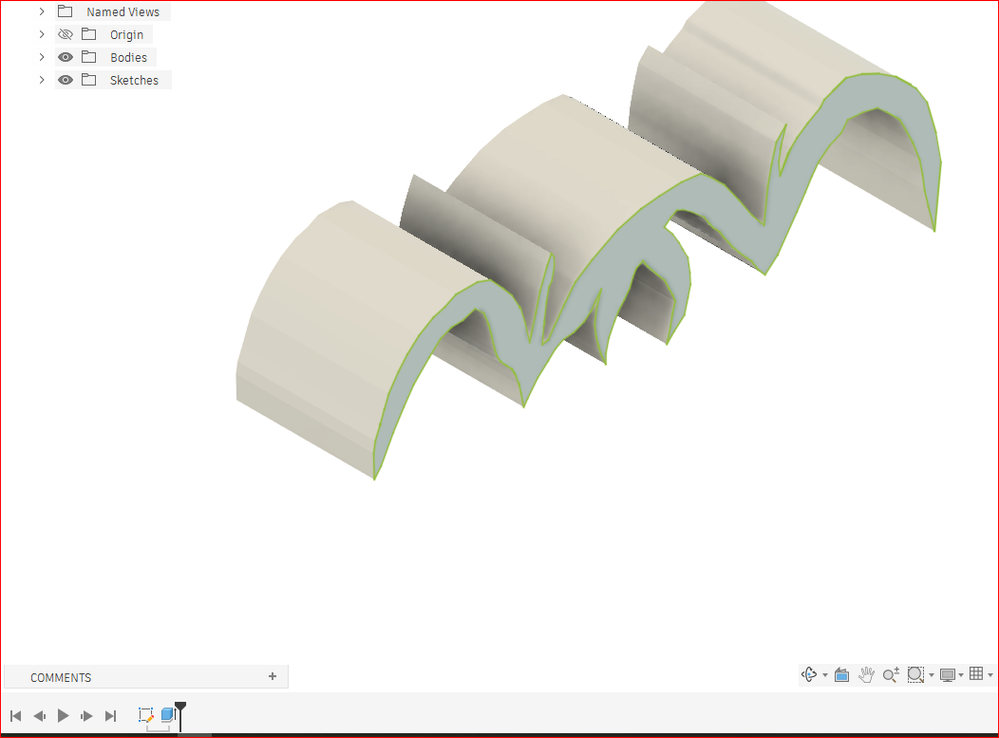Open the Display Settings dropdown arrow
This screenshot has width=999, height=738.
pos(961,675)
